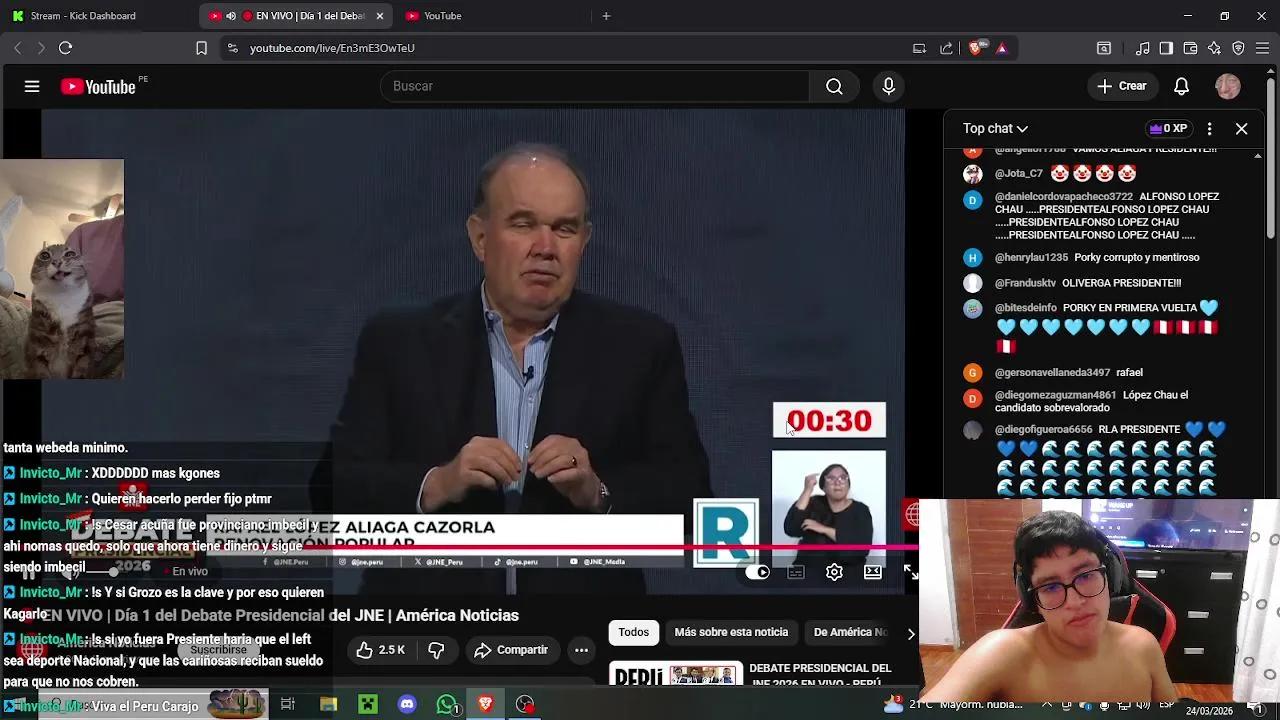
Task: Share the video via Compartir
Action: click(511, 650)
